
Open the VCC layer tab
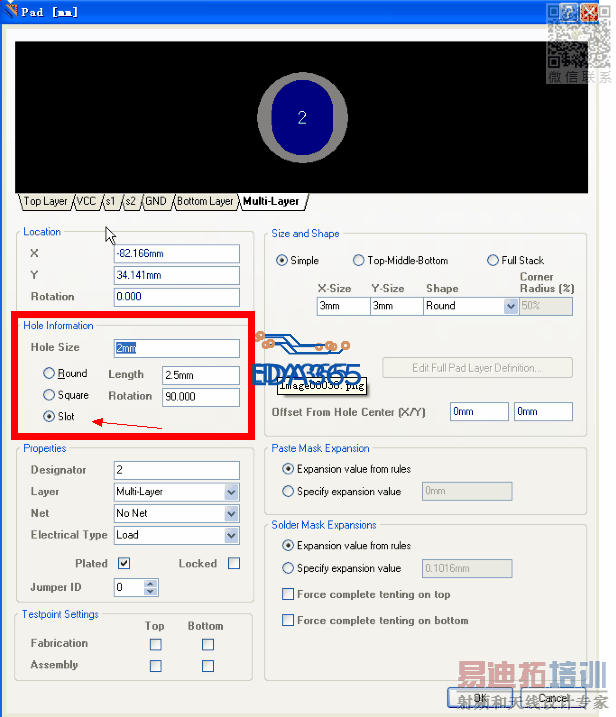click(x=86, y=202)
